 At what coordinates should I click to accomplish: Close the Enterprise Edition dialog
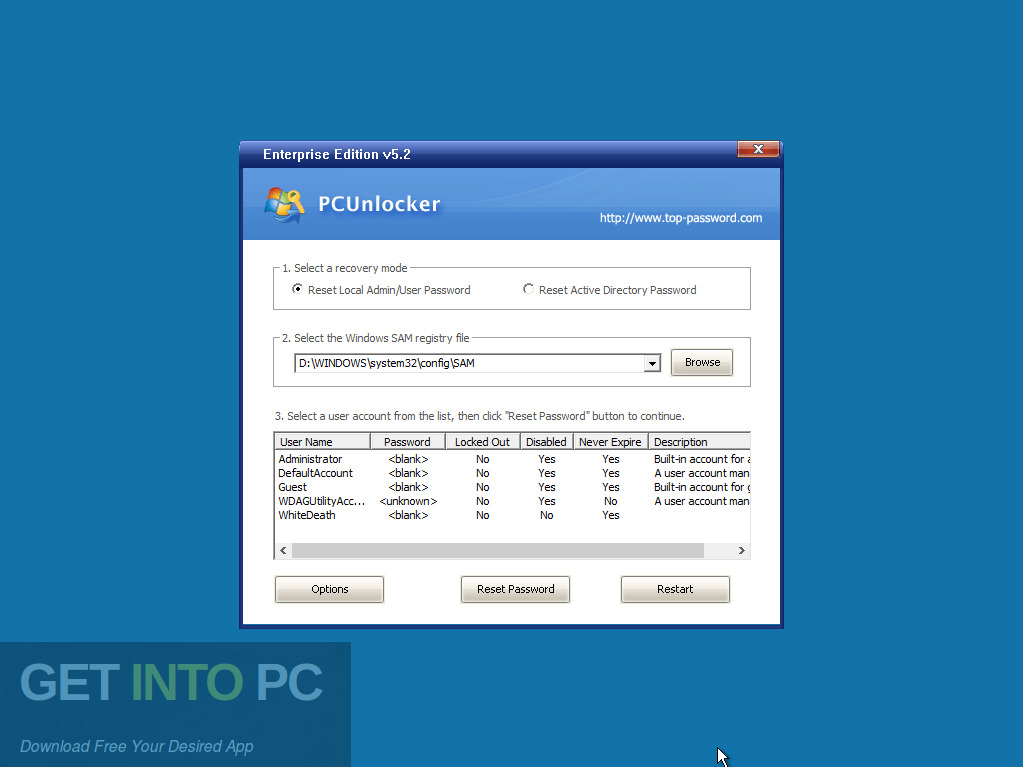coord(757,149)
